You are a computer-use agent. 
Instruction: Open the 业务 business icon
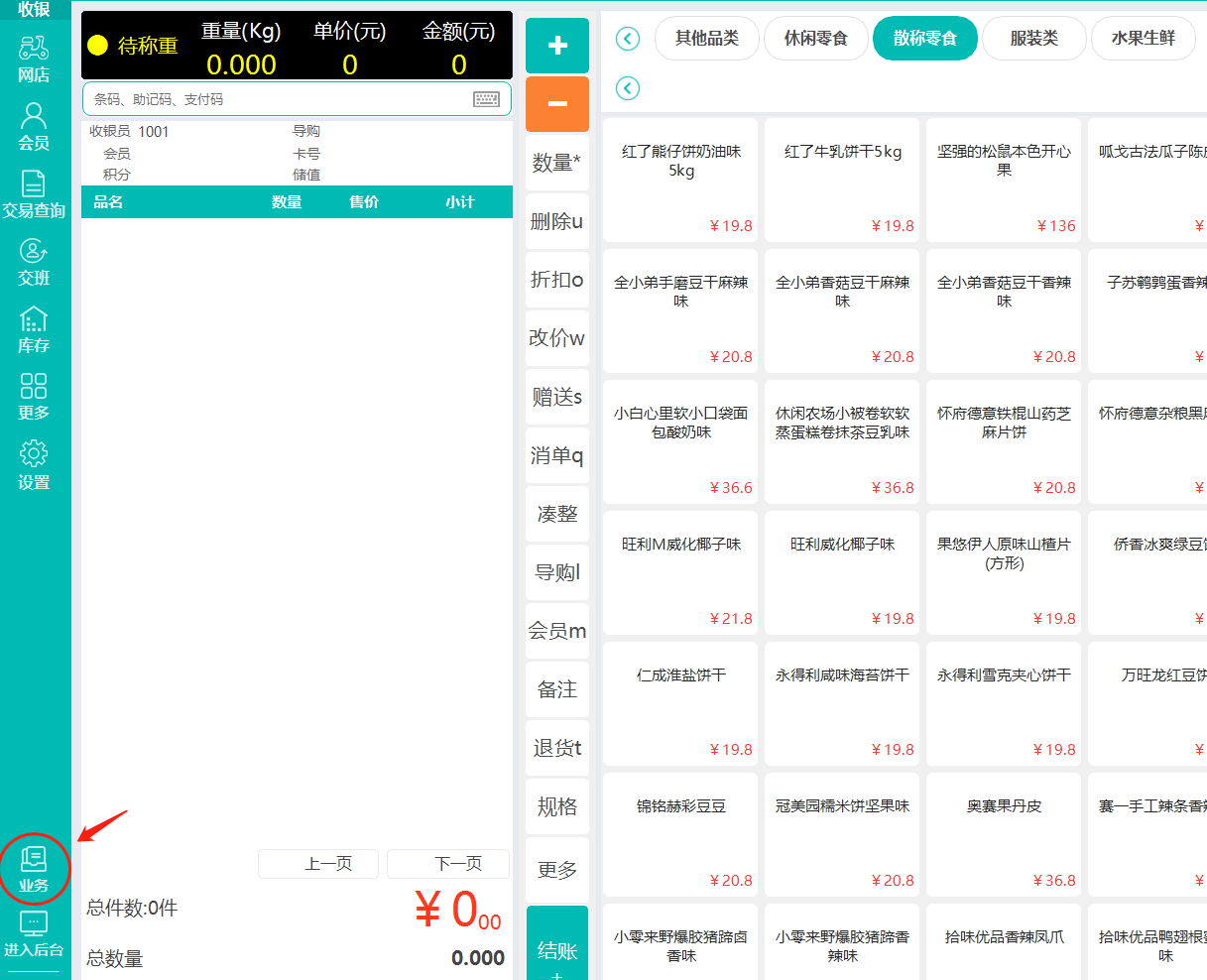click(x=34, y=869)
